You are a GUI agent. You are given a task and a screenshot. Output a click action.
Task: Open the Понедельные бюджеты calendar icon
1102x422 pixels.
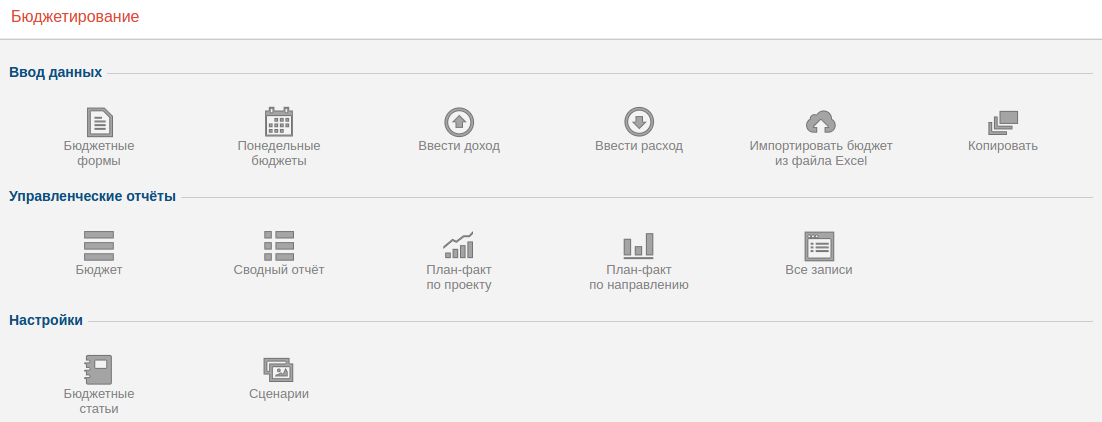tap(279, 122)
